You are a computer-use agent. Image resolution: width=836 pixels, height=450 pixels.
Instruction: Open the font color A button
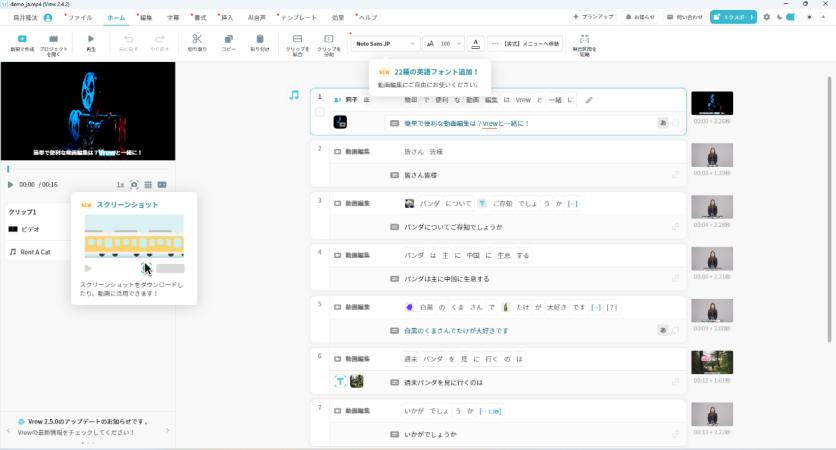tap(476, 44)
